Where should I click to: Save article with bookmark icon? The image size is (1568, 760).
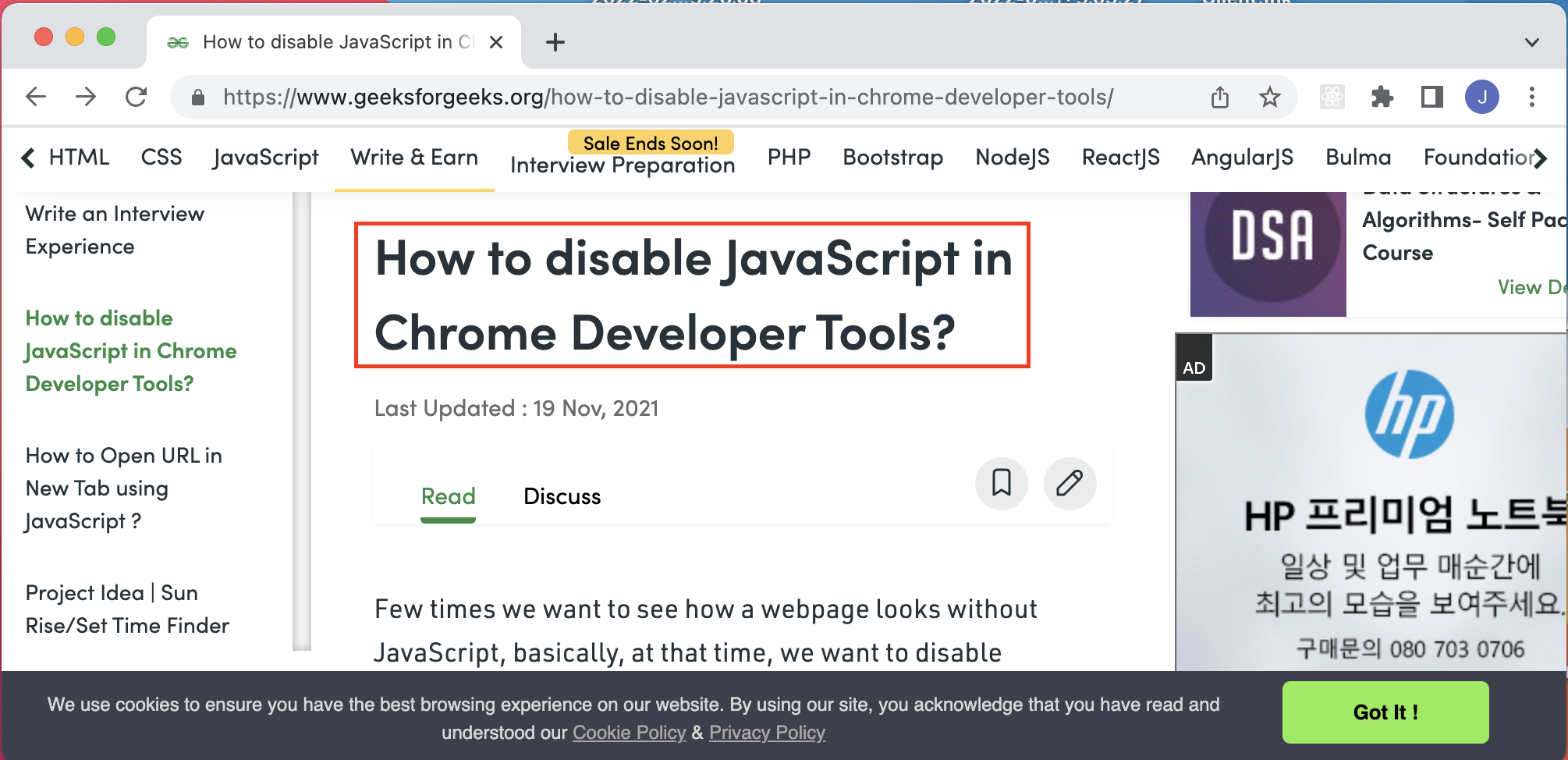click(1002, 483)
